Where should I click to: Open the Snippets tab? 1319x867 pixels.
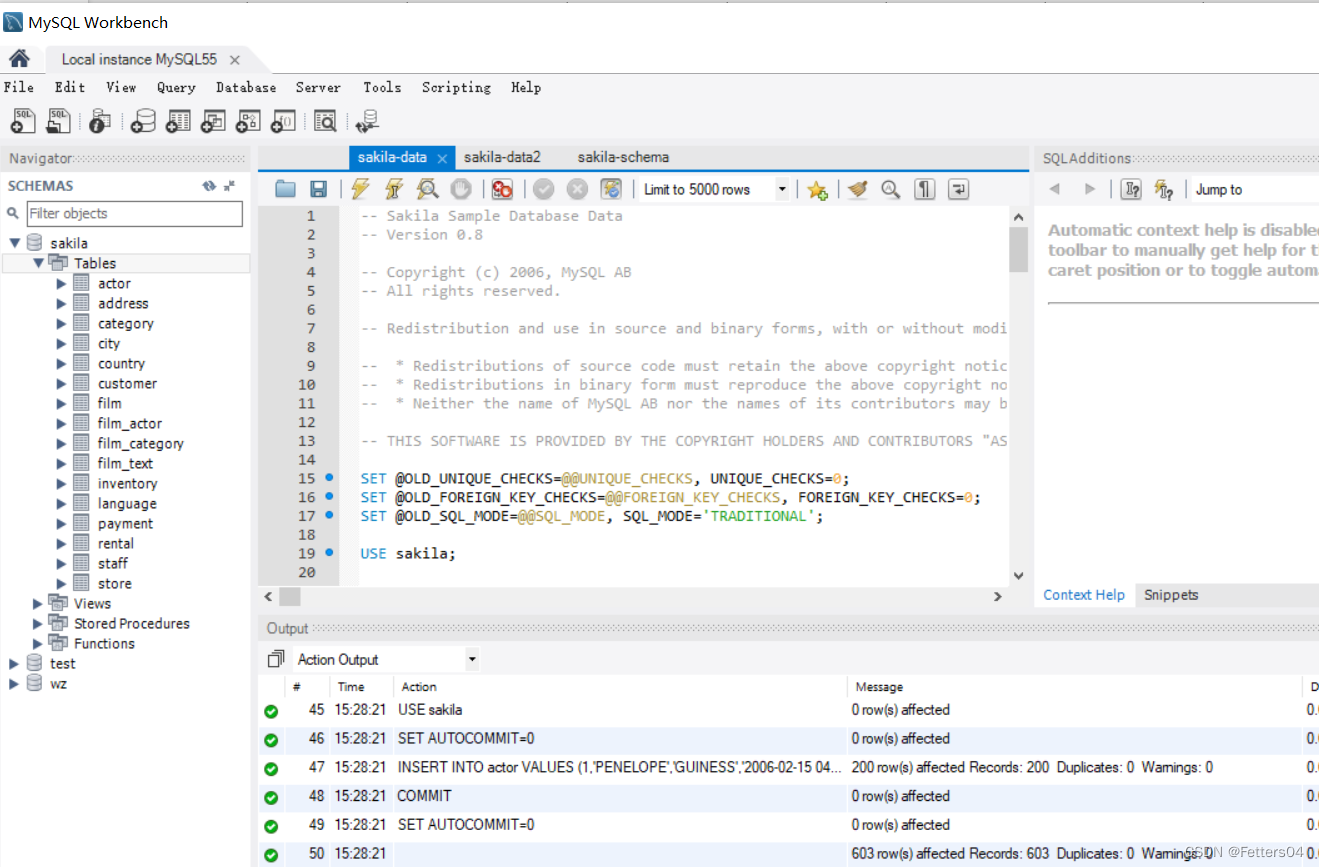point(1171,595)
